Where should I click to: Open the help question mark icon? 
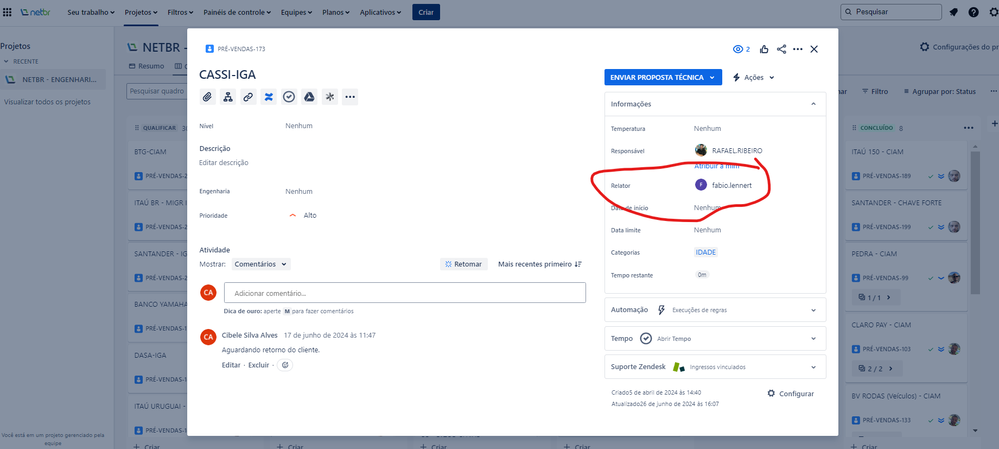point(974,12)
